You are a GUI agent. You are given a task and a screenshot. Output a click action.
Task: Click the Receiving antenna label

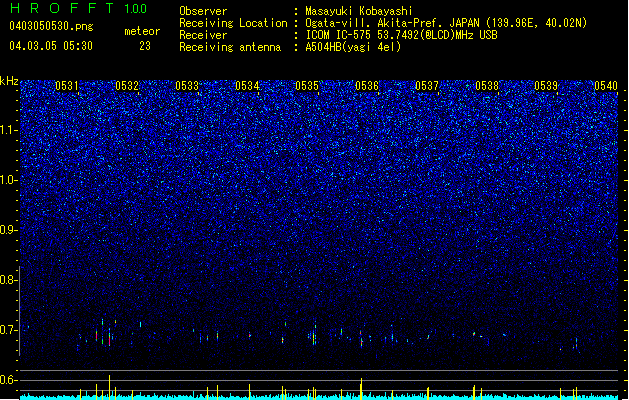tap(230, 47)
